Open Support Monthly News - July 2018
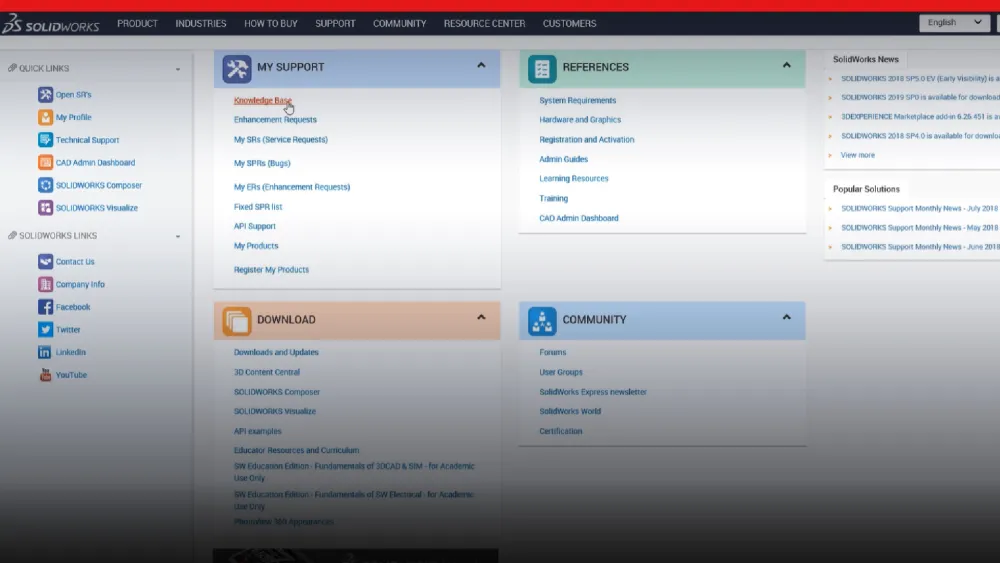The image size is (1000, 563). coord(919,208)
